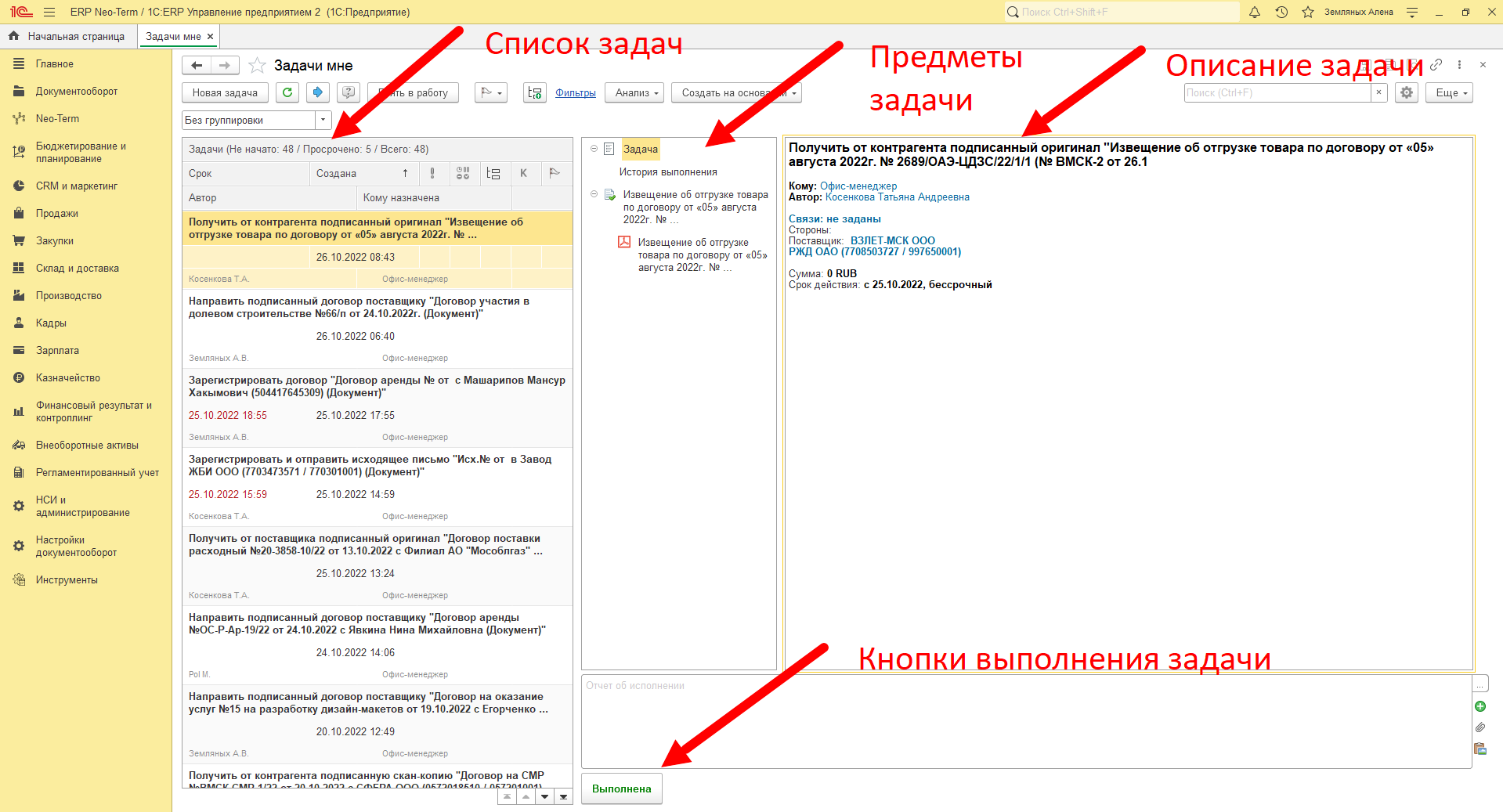
Task: Collapse the Задача tree node
Action: pyautogui.click(x=594, y=149)
